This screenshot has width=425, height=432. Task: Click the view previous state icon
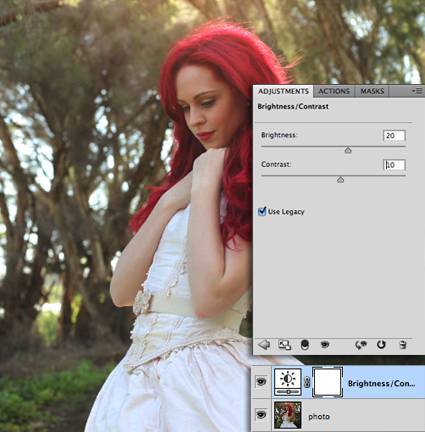click(361, 345)
